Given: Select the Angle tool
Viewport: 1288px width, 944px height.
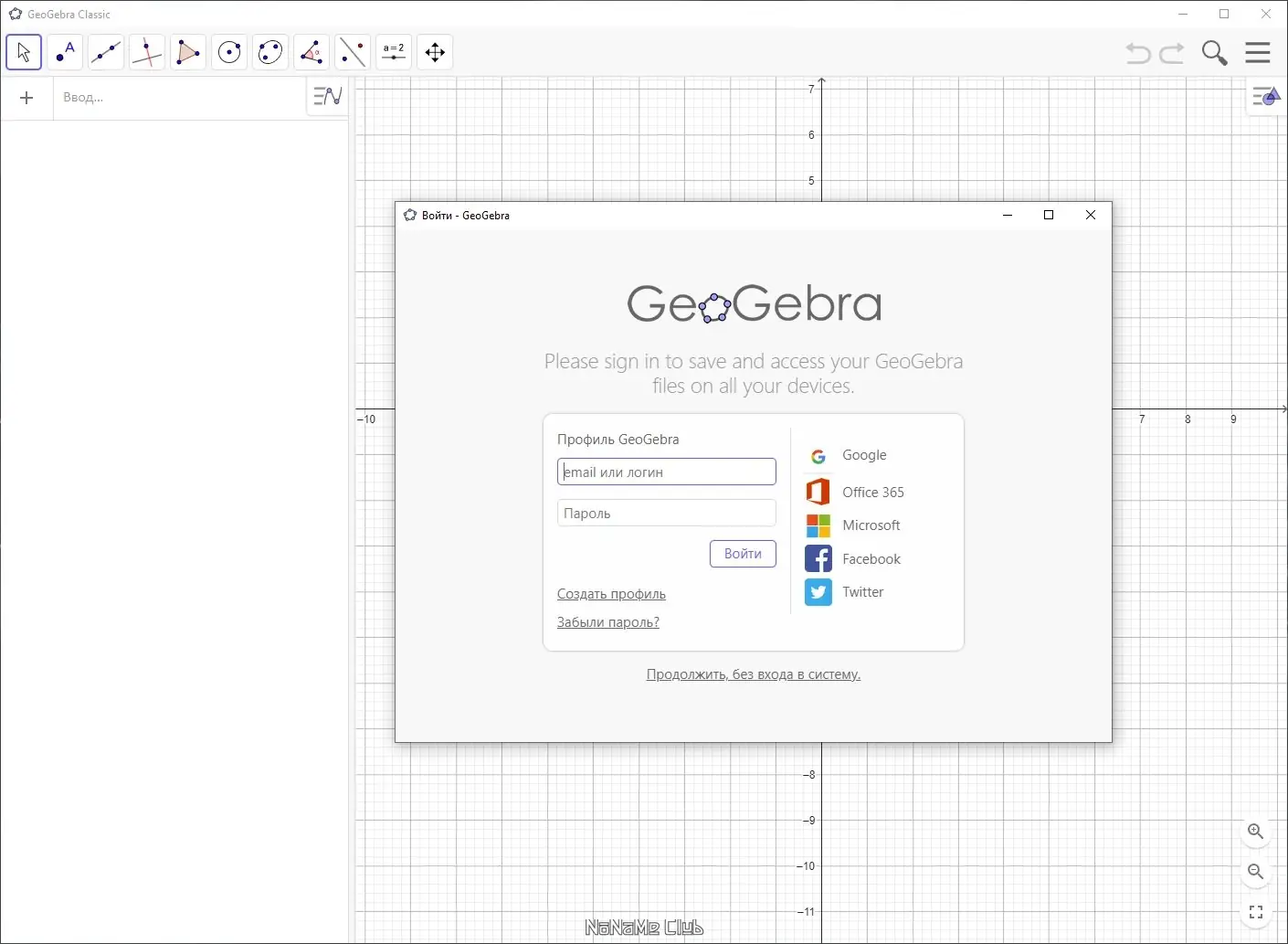Looking at the screenshot, I should pos(311,52).
